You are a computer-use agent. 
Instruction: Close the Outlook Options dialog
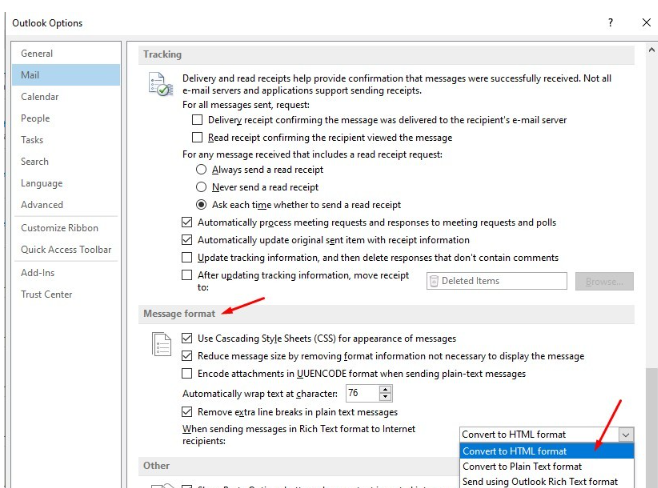[646, 23]
